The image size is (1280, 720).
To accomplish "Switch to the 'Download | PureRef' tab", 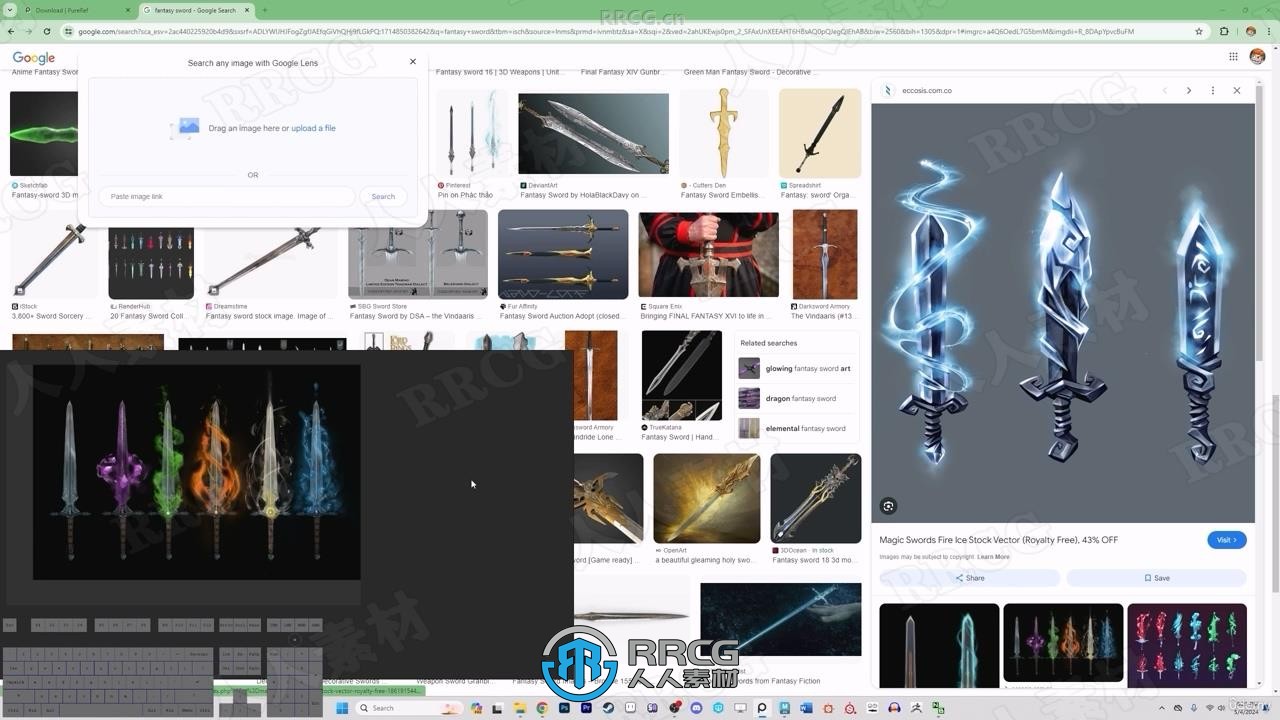I will [77, 10].
